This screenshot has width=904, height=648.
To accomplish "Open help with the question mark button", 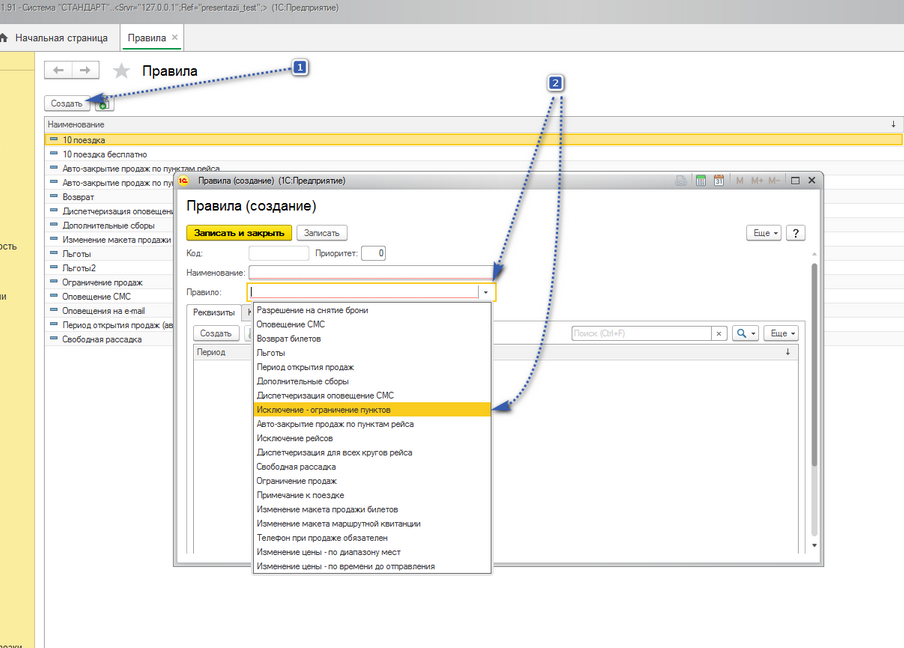I will click(x=796, y=233).
